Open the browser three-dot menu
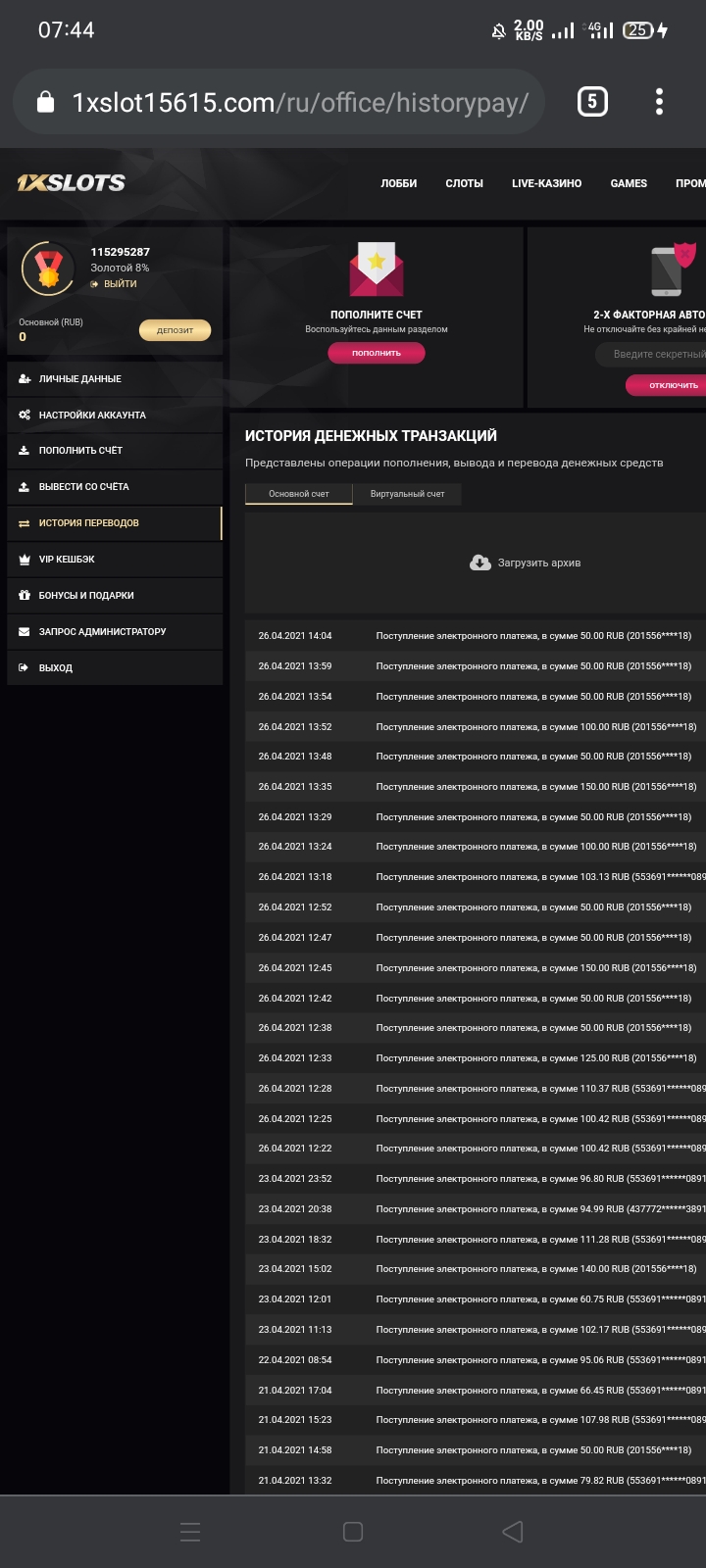 pyautogui.click(x=659, y=102)
